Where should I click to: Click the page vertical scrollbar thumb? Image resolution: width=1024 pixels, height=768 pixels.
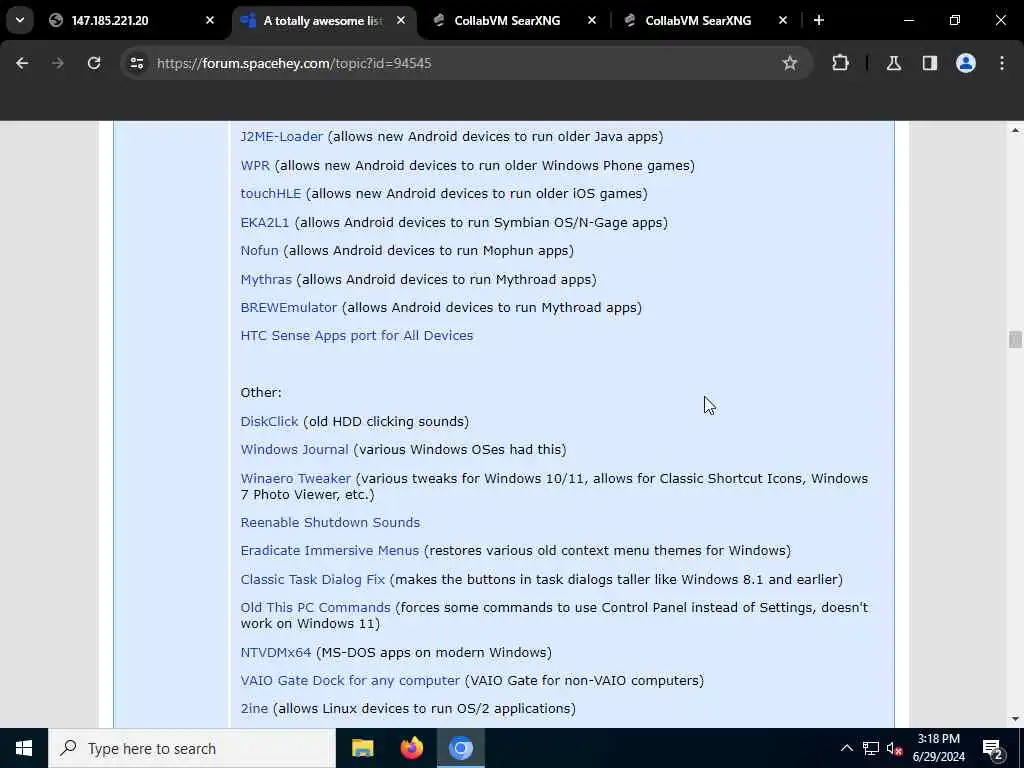pos(1015,340)
